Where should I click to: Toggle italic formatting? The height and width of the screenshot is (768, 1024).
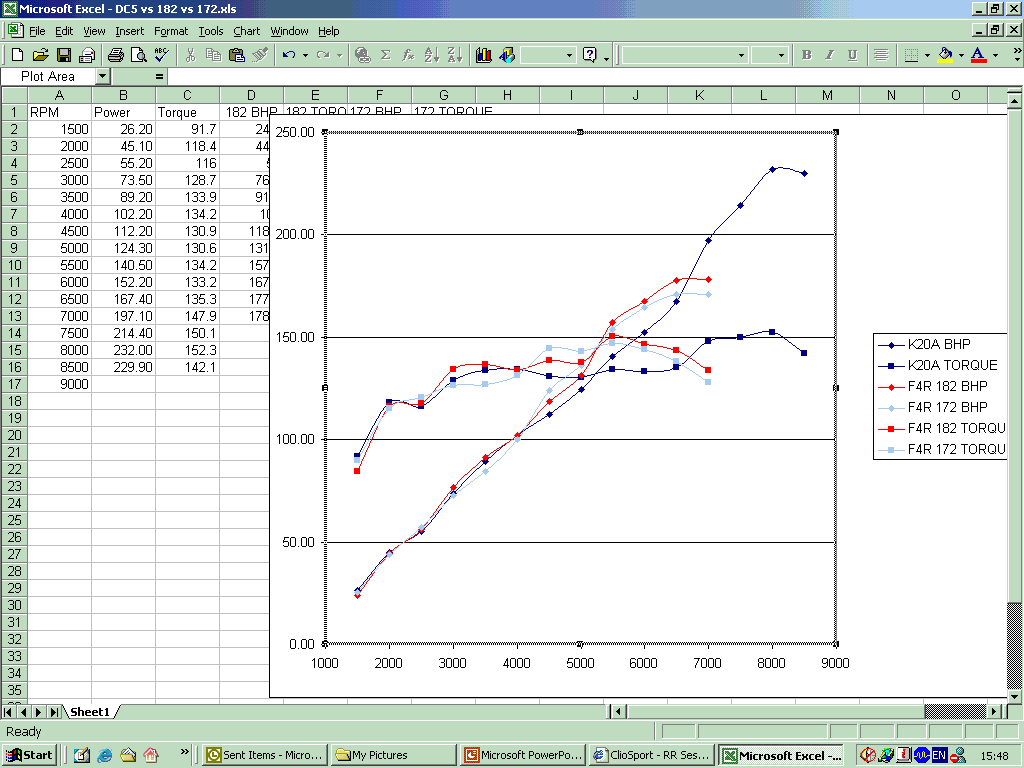pyautogui.click(x=830, y=55)
